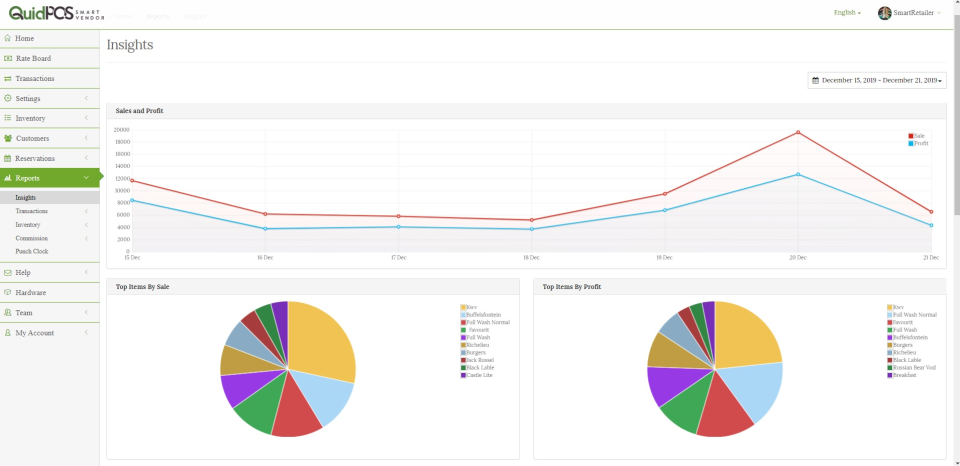Click the Reservations calendar icon

point(7,158)
